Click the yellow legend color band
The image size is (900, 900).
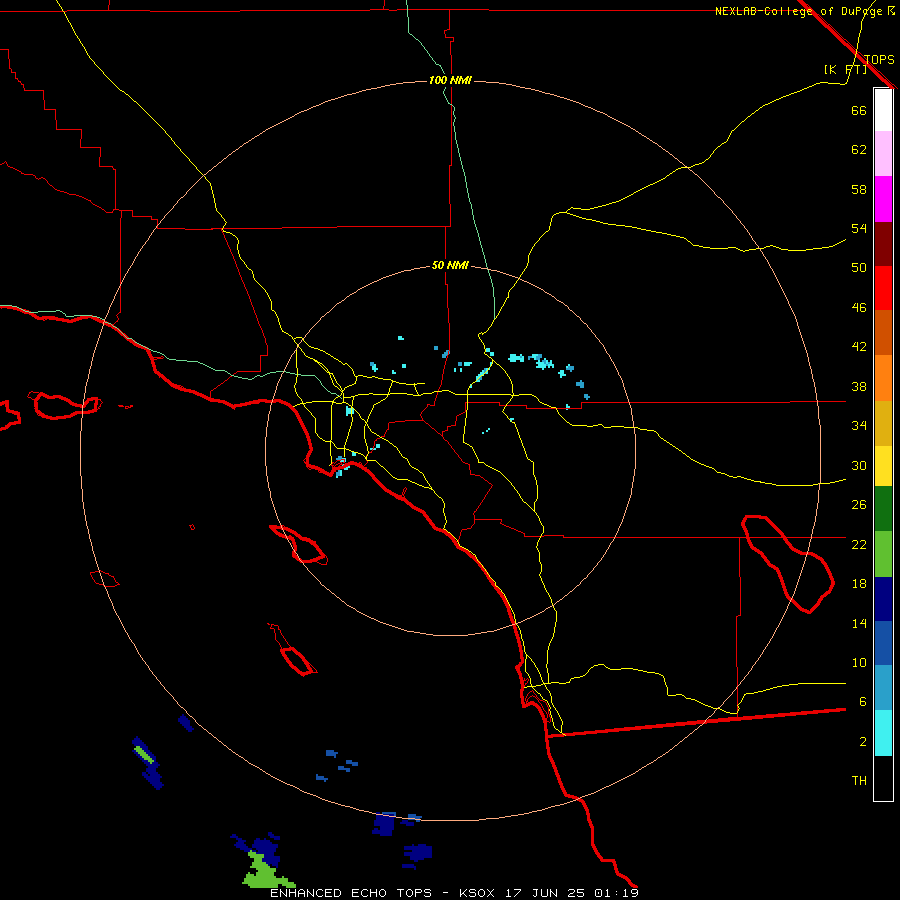coord(883,466)
